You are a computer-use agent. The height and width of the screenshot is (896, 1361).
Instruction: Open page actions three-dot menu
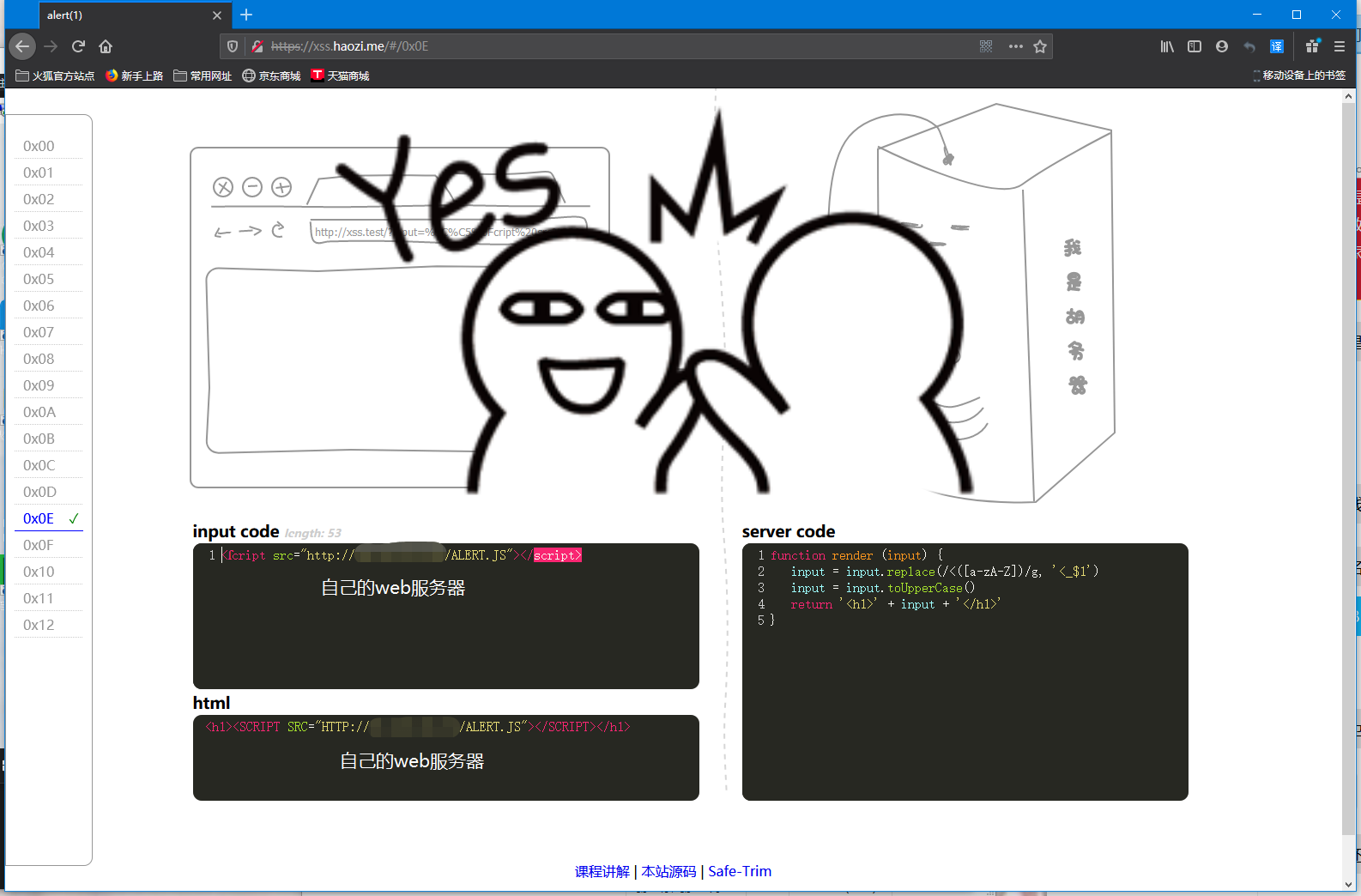(1015, 46)
